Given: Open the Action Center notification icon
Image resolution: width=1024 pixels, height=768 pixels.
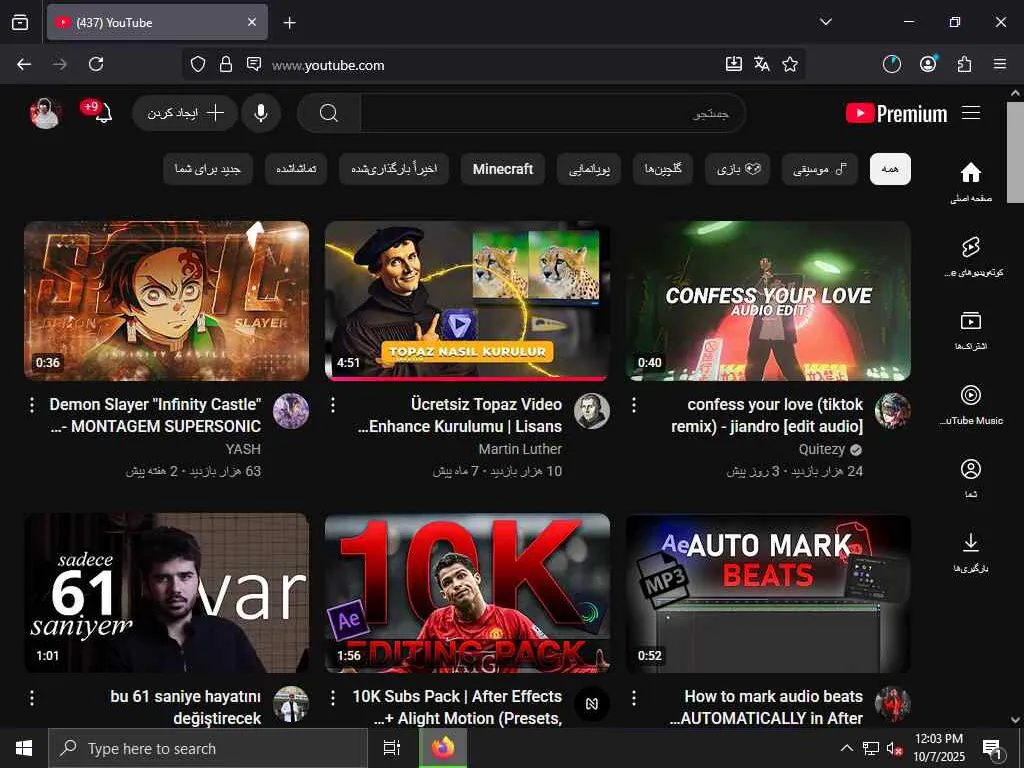Looking at the screenshot, I should coord(992,748).
